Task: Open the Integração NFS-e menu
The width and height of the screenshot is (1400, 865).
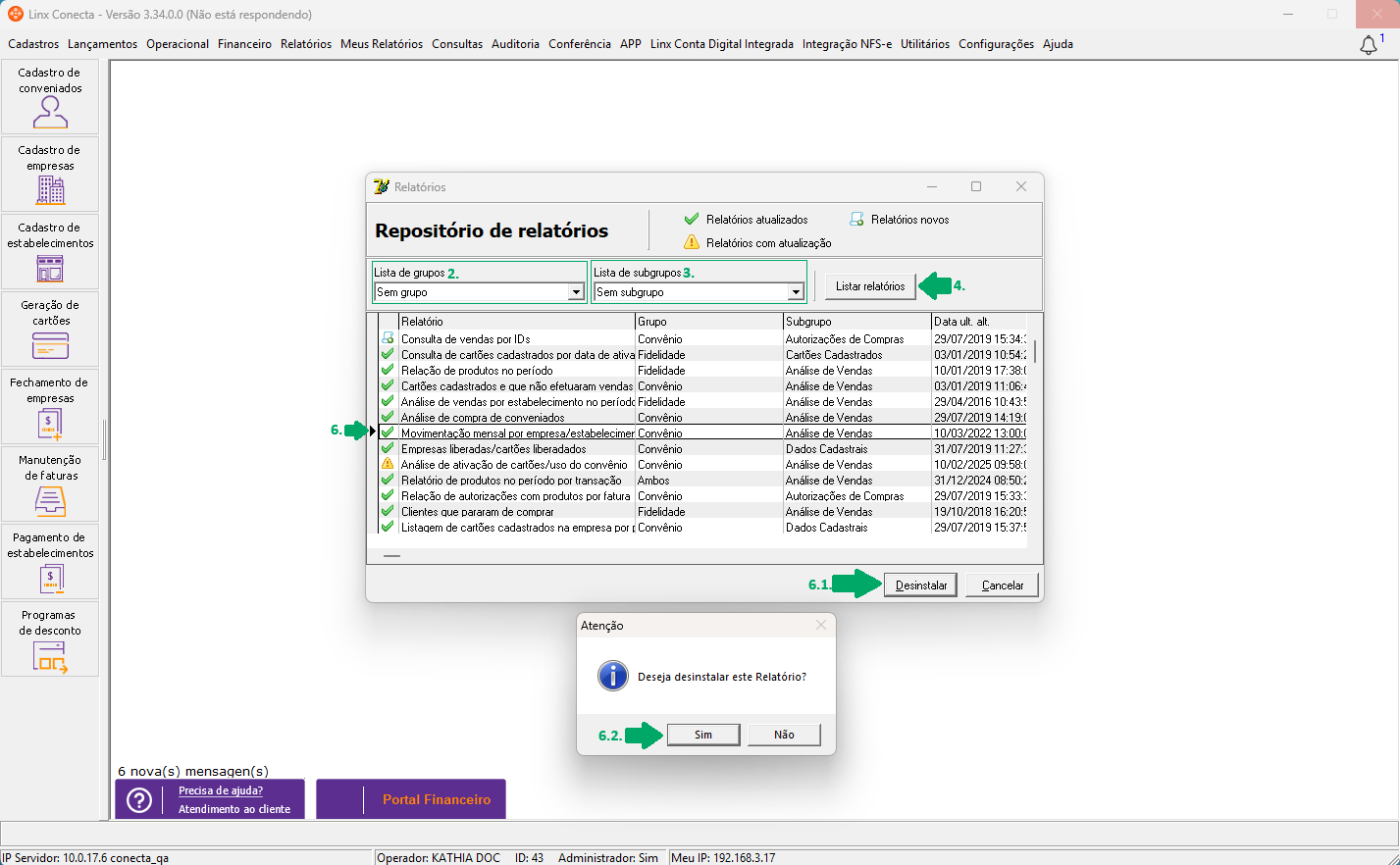Action: click(847, 44)
